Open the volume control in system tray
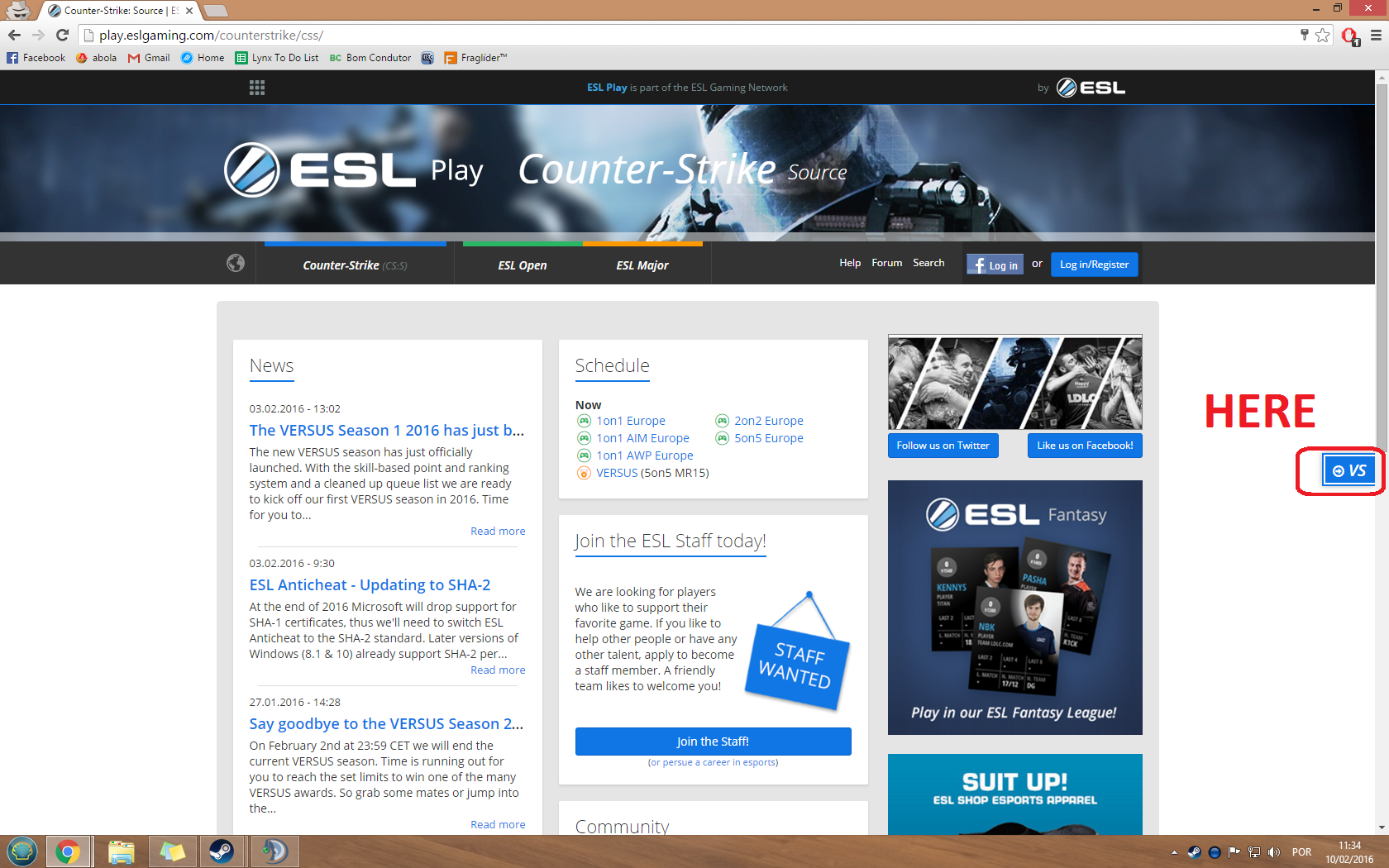The height and width of the screenshot is (868, 1389). pyautogui.click(x=1274, y=852)
